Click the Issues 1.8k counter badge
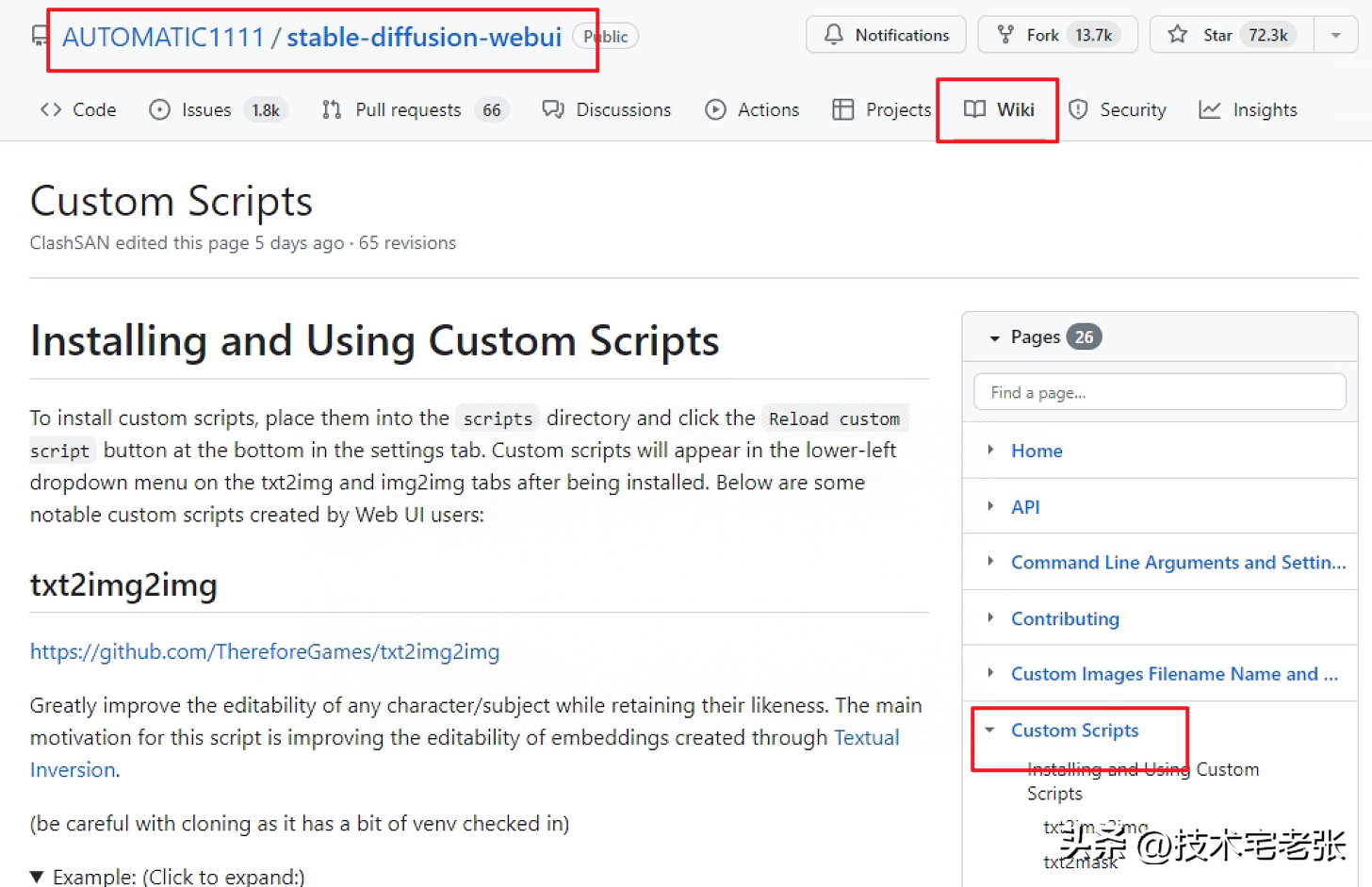Image resolution: width=1372 pixels, height=887 pixels. pyautogui.click(x=266, y=110)
